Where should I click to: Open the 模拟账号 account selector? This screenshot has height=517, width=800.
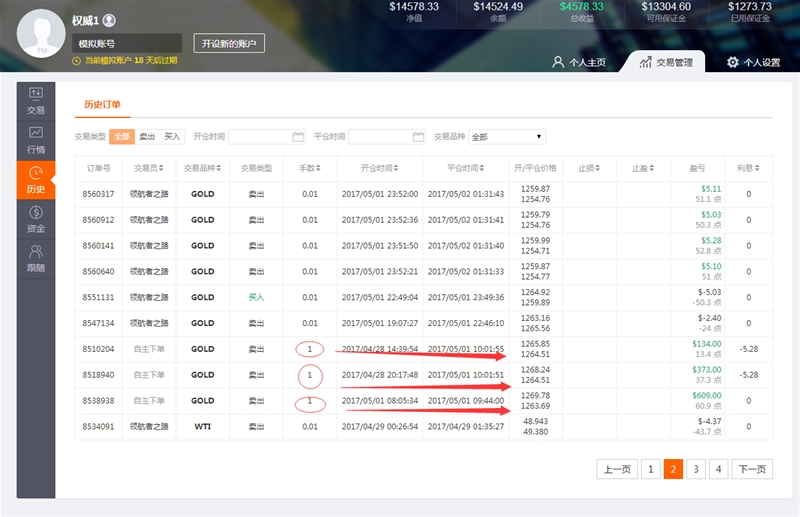pos(127,43)
